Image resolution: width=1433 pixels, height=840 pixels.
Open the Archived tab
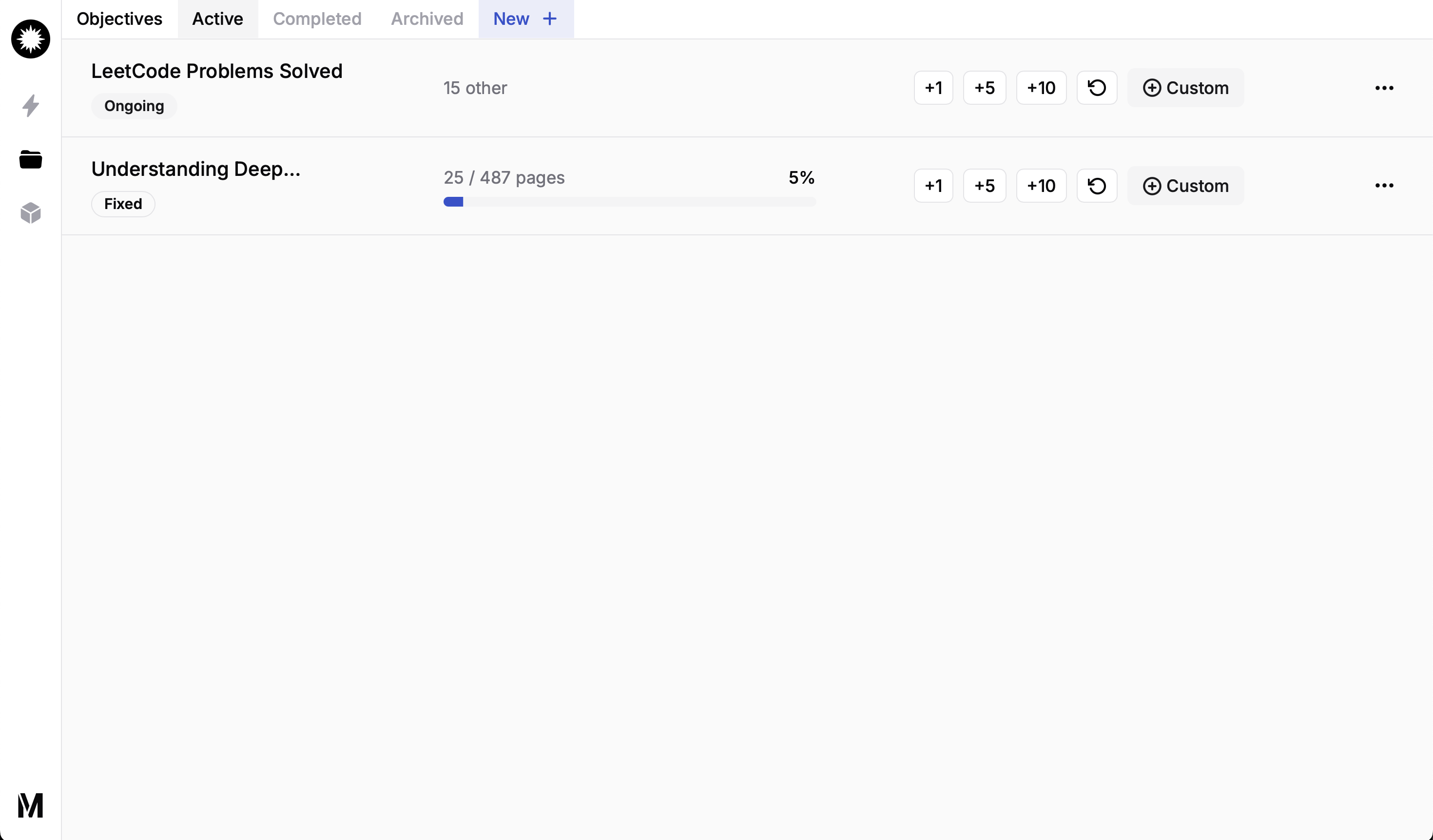[426, 19]
